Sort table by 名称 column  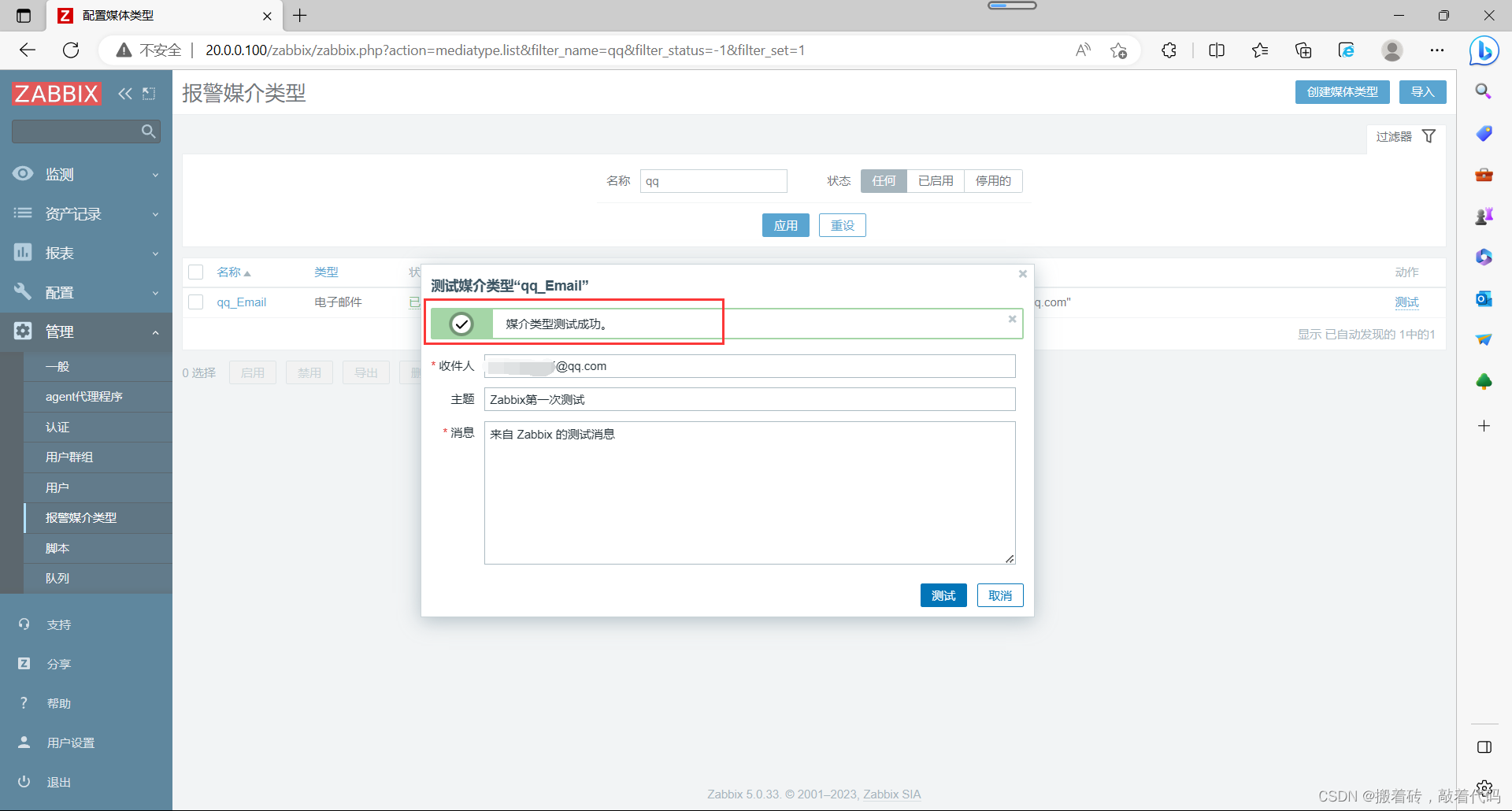pyautogui.click(x=234, y=272)
